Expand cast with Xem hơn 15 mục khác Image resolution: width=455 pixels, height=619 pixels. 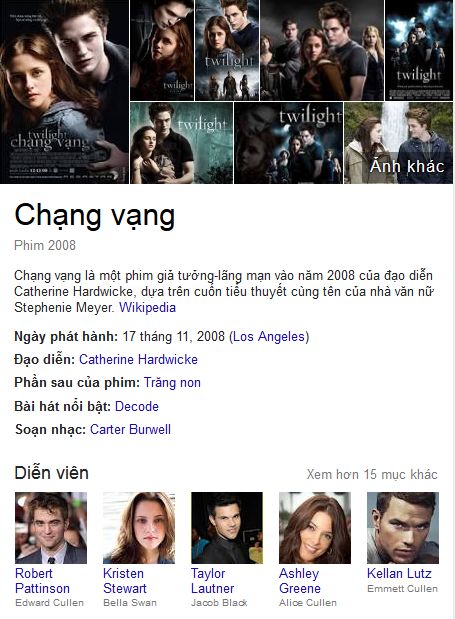coord(372,474)
